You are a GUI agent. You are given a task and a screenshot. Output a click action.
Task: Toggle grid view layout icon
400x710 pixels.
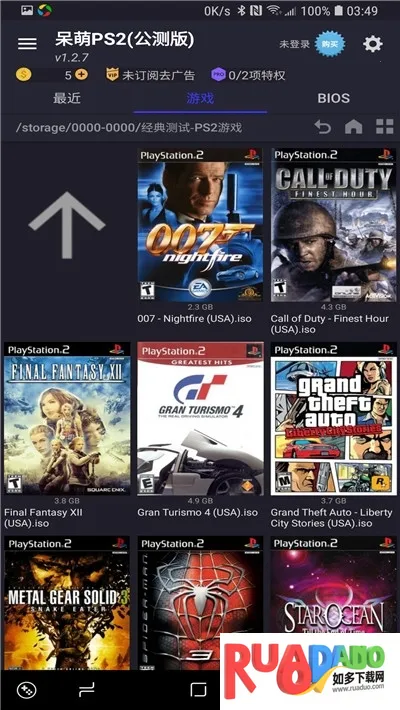coord(384,127)
